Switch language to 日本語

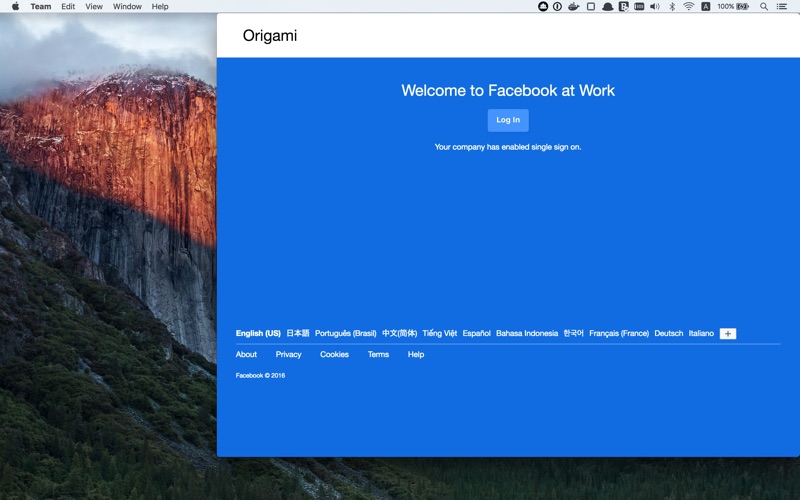297,333
